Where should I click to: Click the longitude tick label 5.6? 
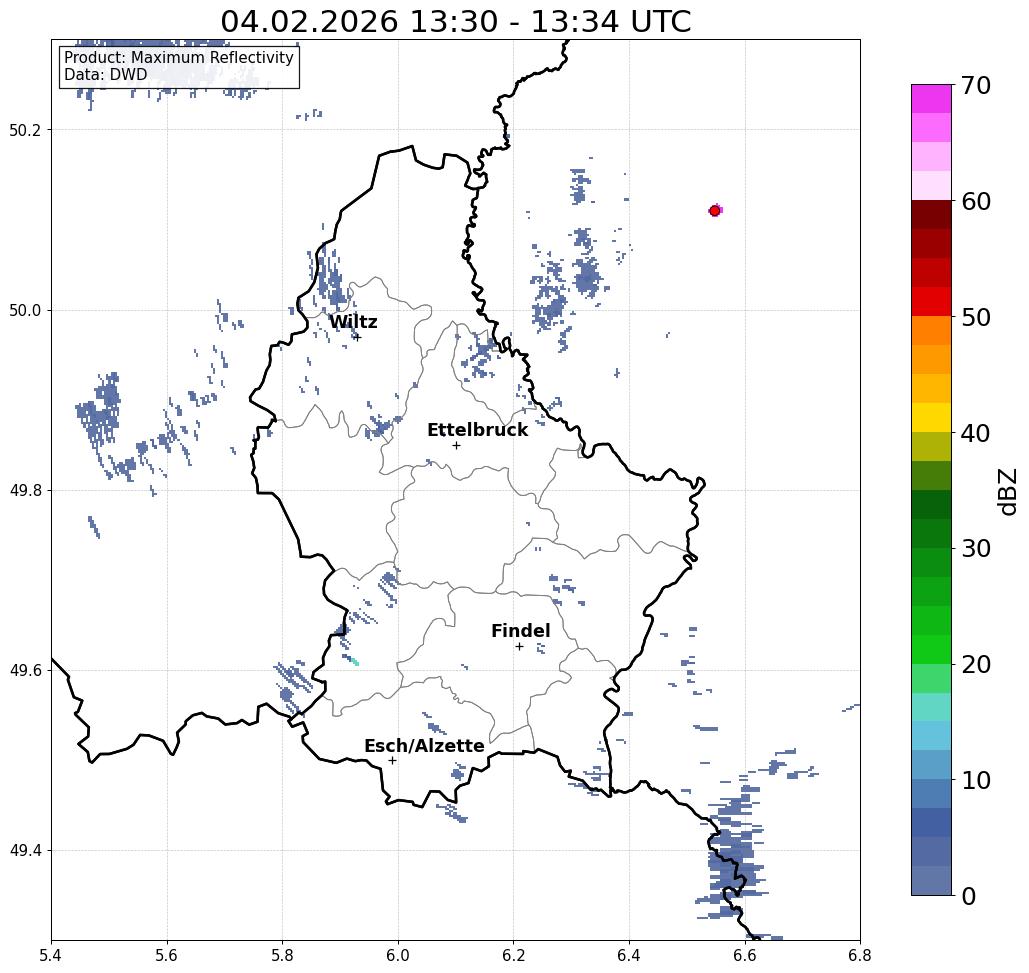[x=167, y=955]
